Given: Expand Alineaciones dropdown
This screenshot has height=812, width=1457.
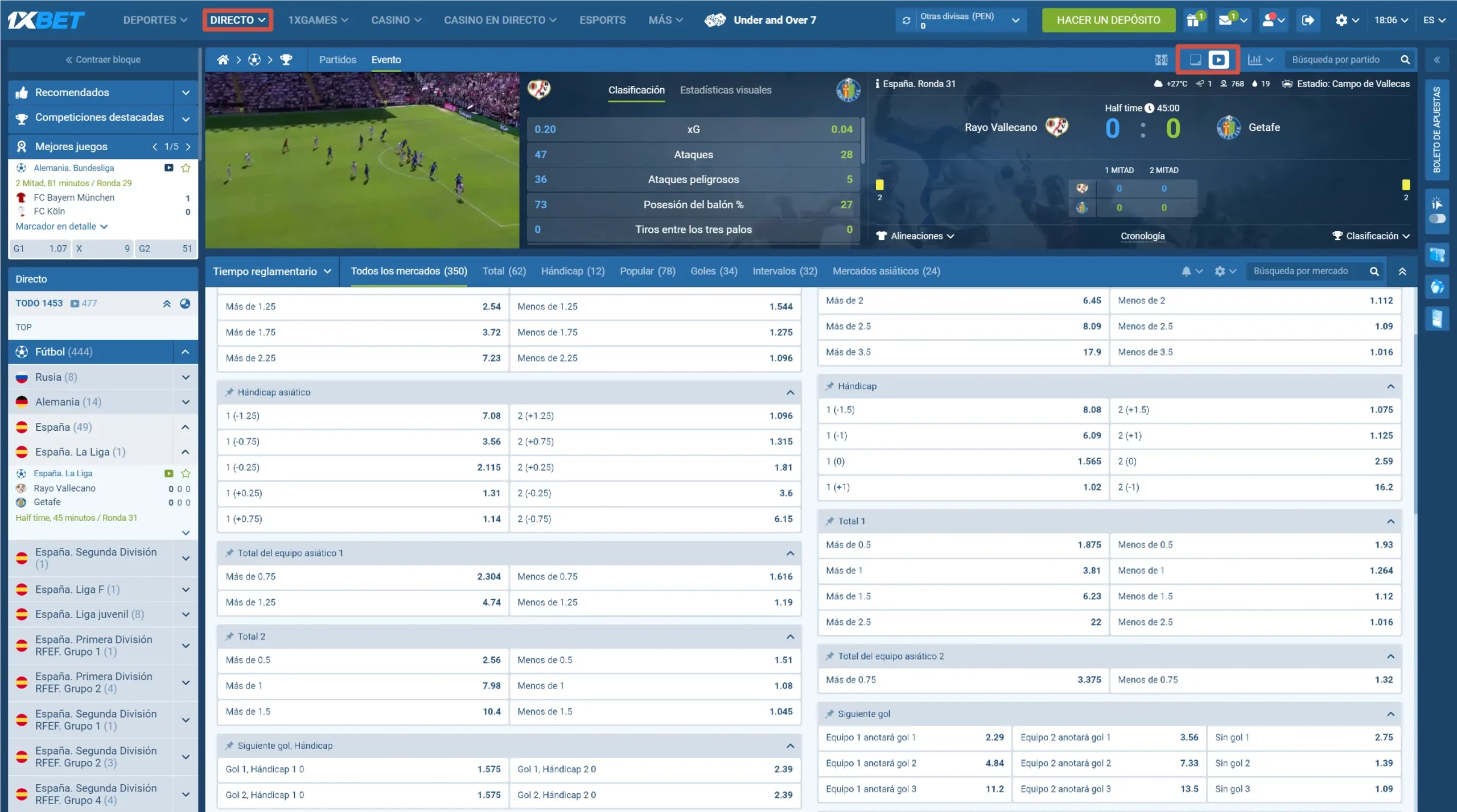Looking at the screenshot, I should click(x=916, y=236).
